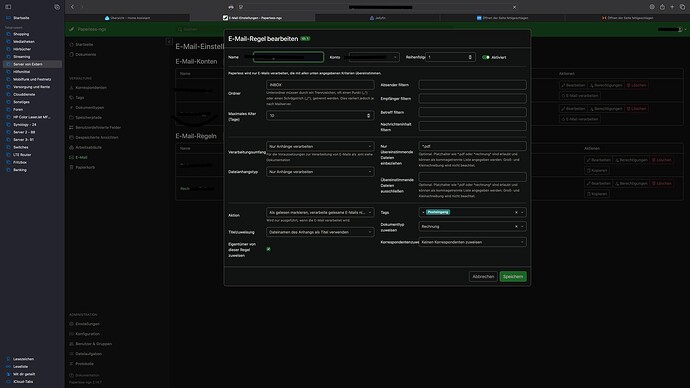This screenshot has height=388, width=690.
Task: Select the Server von Extern tab group
Action: pos(32,64)
